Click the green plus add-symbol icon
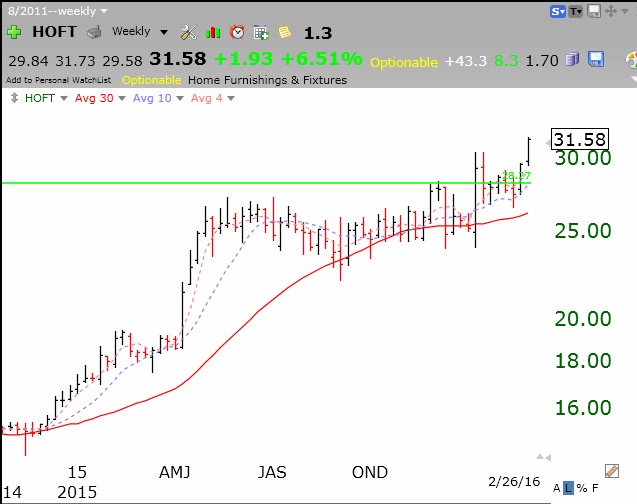Image resolution: width=637 pixels, height=504 pixels. click(x=14, y=32)
